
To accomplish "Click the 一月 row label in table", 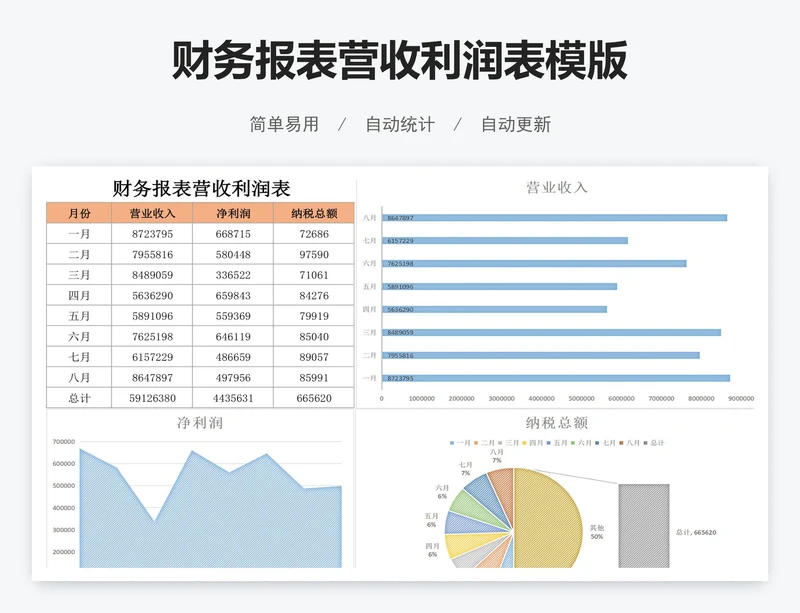I will coord(79,234).
